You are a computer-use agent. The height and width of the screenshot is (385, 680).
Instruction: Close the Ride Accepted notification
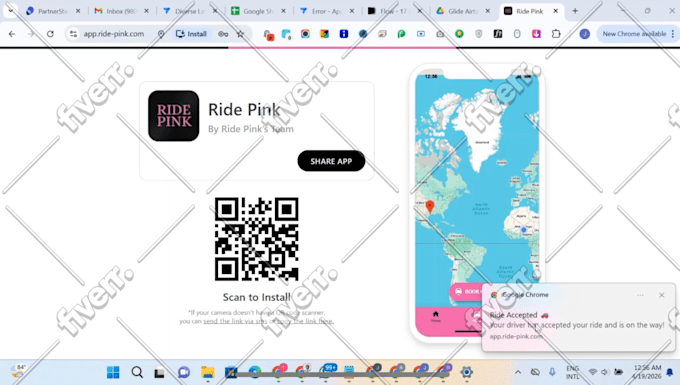(x=661, y=295)
